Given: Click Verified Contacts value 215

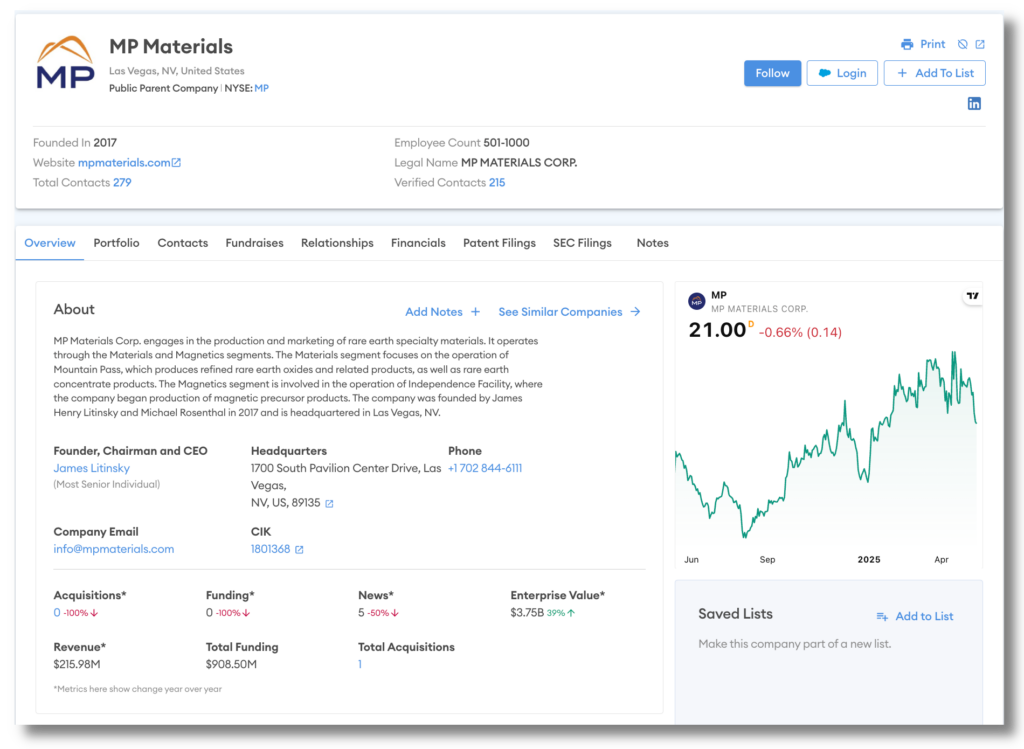Looking at the screenshot, I should point(497,183).
